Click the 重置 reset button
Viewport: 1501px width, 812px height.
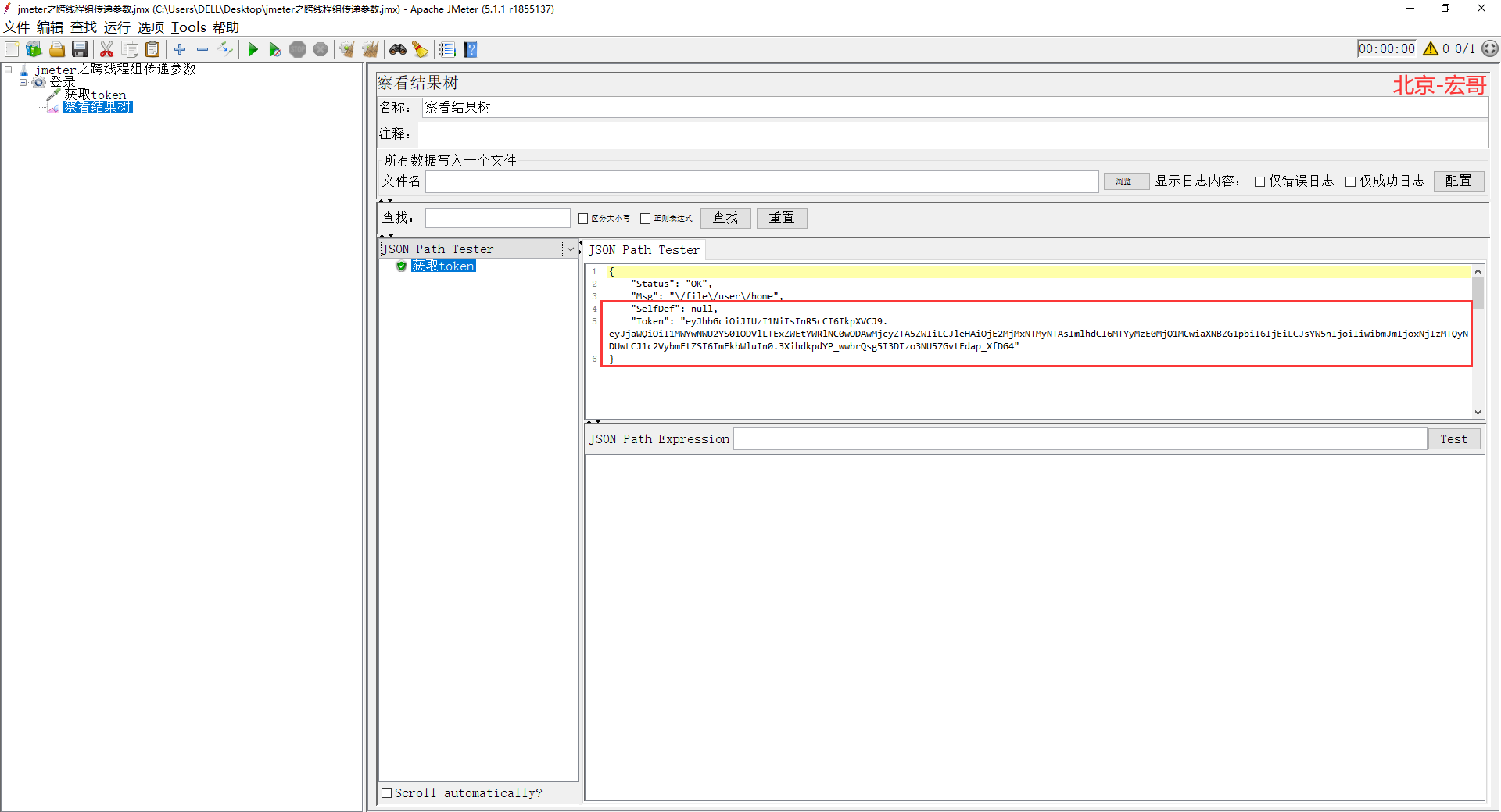782,218
